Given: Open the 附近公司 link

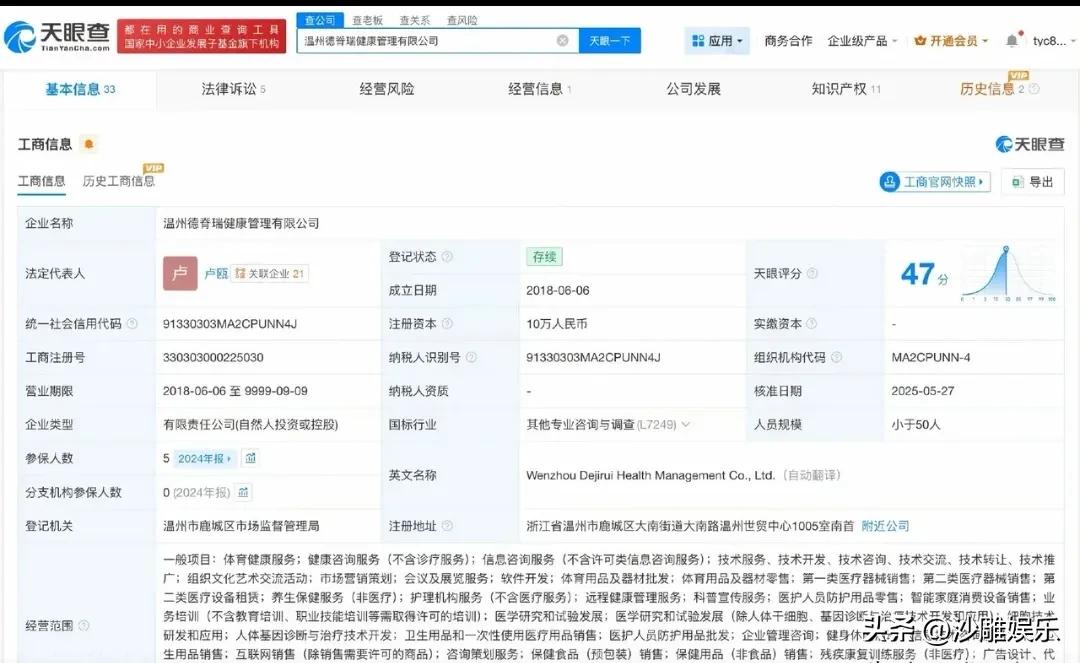Looking at the screenshot, I should 885,526.
